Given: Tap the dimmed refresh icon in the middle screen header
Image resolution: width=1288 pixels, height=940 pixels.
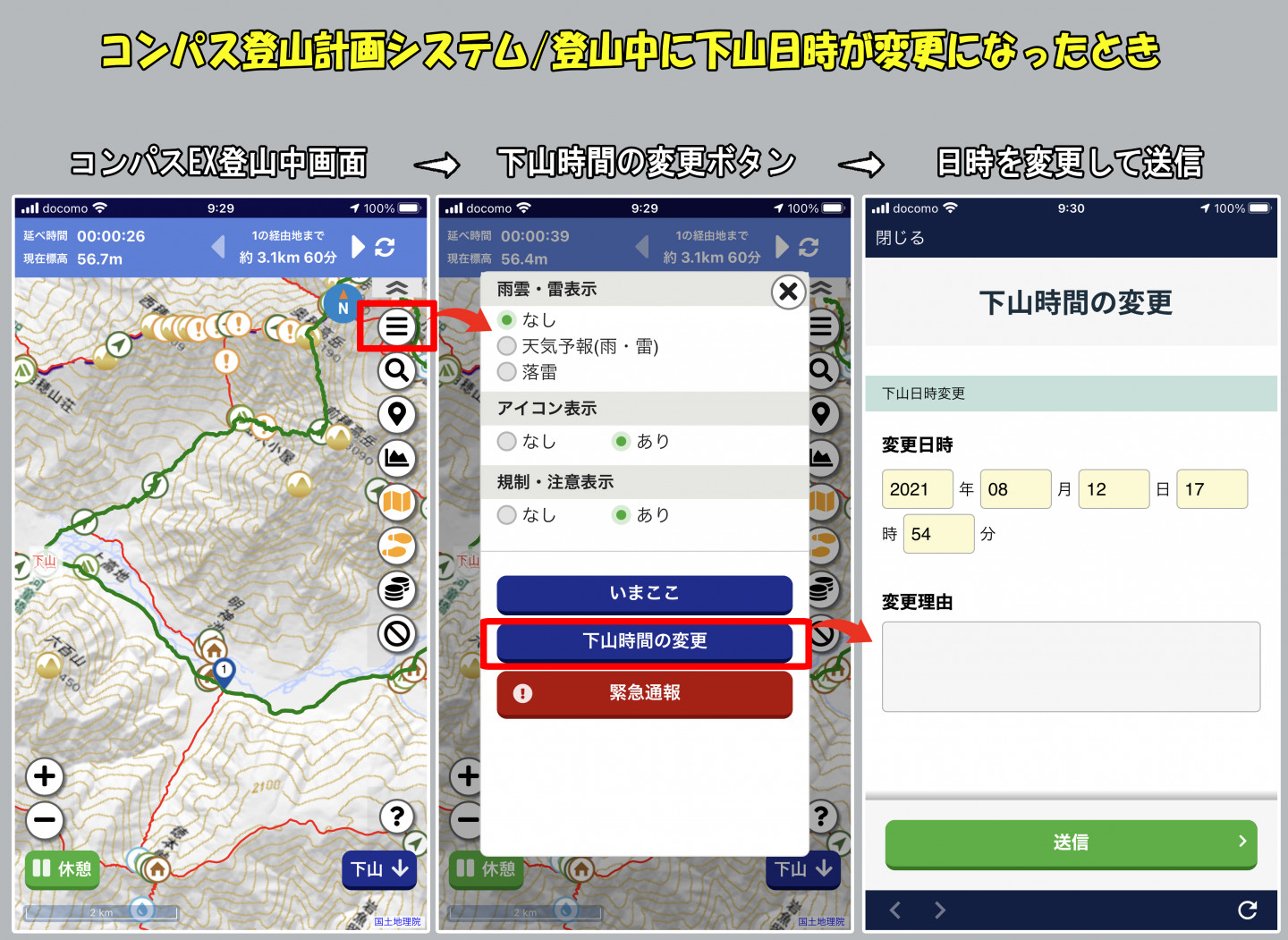Looking at the screenshot, I should [809, 247].
